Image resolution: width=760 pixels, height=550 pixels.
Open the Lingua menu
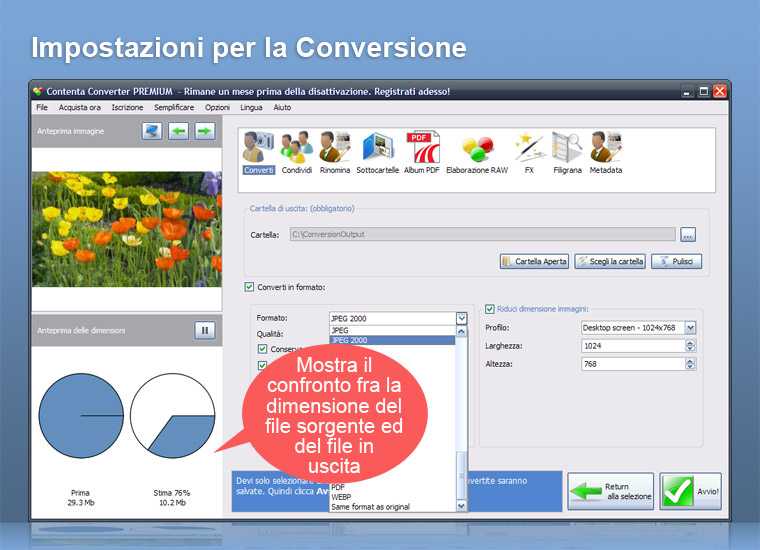[252, 108]
